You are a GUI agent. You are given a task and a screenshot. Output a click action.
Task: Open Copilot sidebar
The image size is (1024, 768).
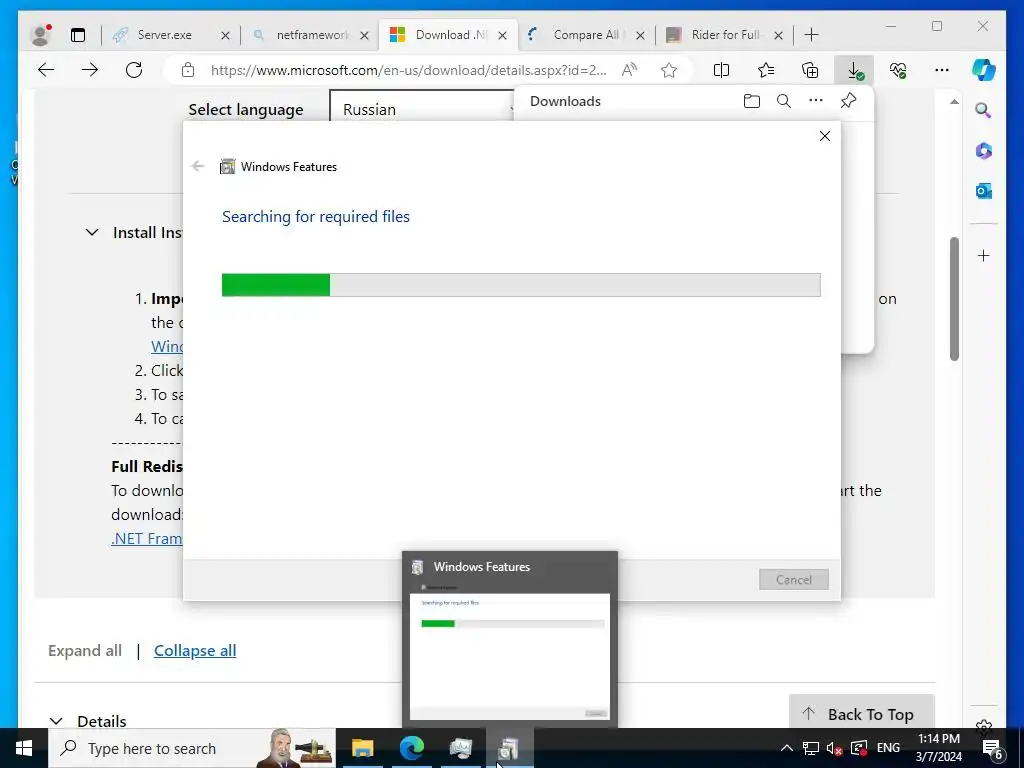tap(984, 70)
